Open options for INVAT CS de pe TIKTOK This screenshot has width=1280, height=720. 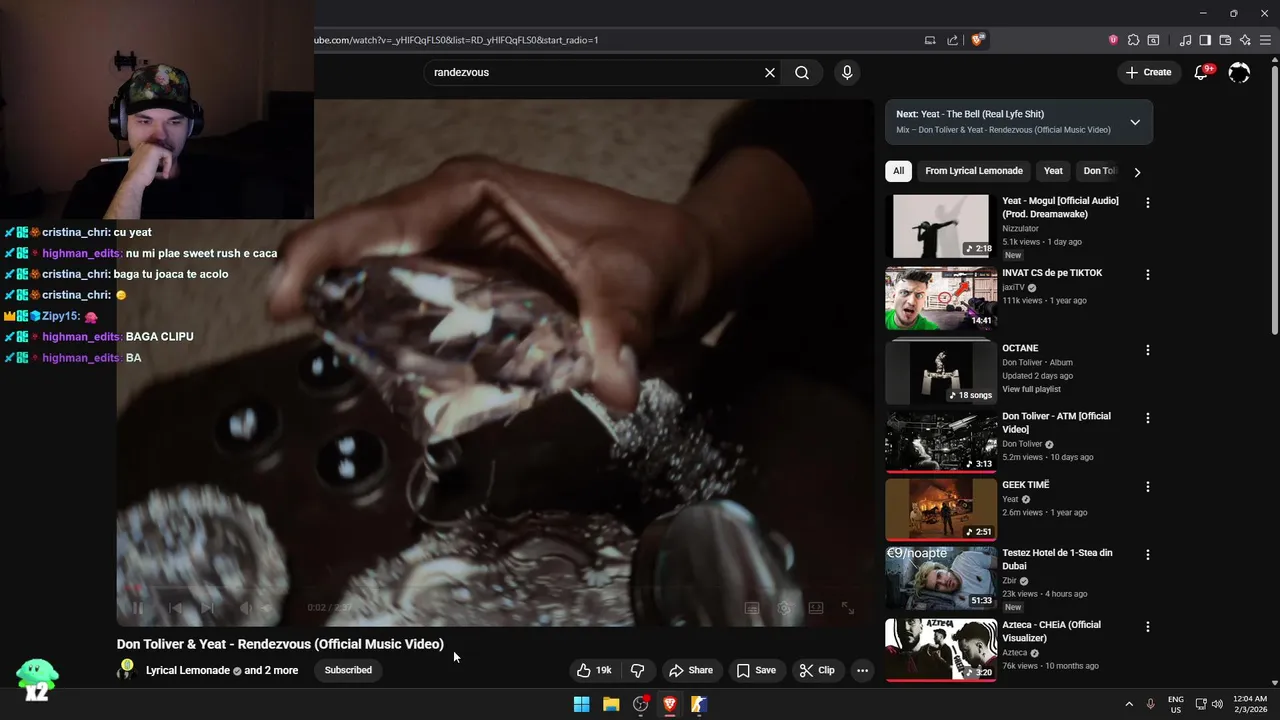click(1148, 275)
